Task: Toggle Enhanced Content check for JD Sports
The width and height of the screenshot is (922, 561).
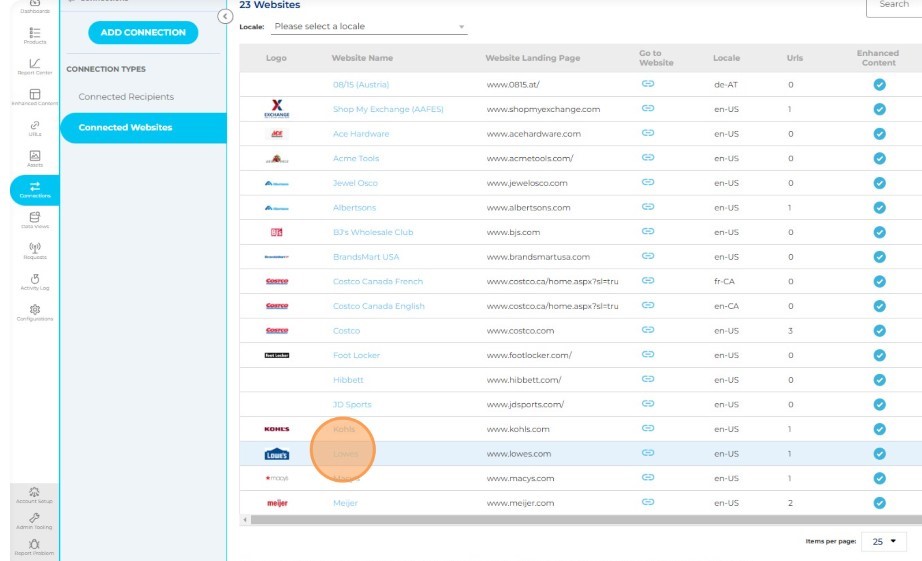Action: click(x=879, y=405)
